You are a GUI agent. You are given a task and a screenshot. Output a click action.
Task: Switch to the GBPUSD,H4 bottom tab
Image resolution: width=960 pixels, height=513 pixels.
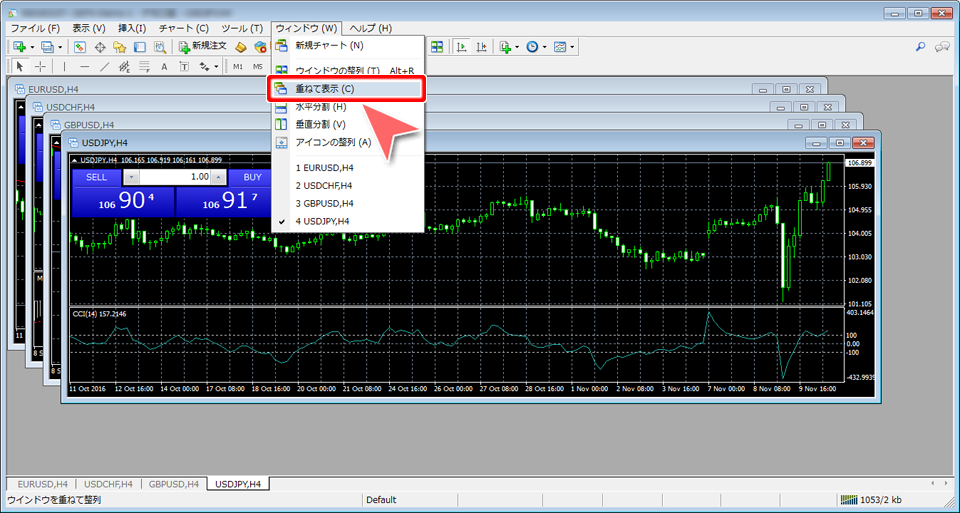(174, 484)
